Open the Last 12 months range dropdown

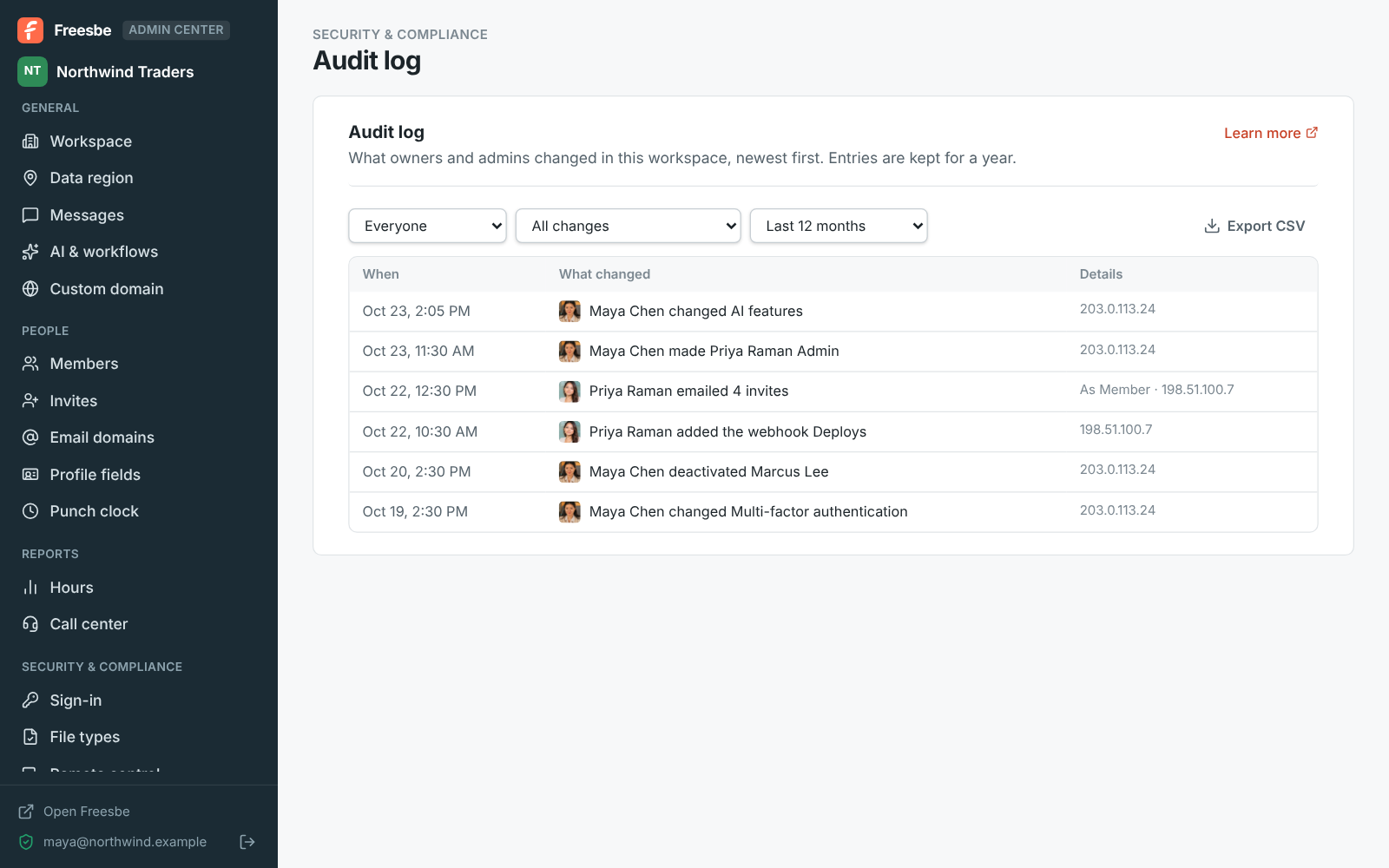click(x=839, y=226)
